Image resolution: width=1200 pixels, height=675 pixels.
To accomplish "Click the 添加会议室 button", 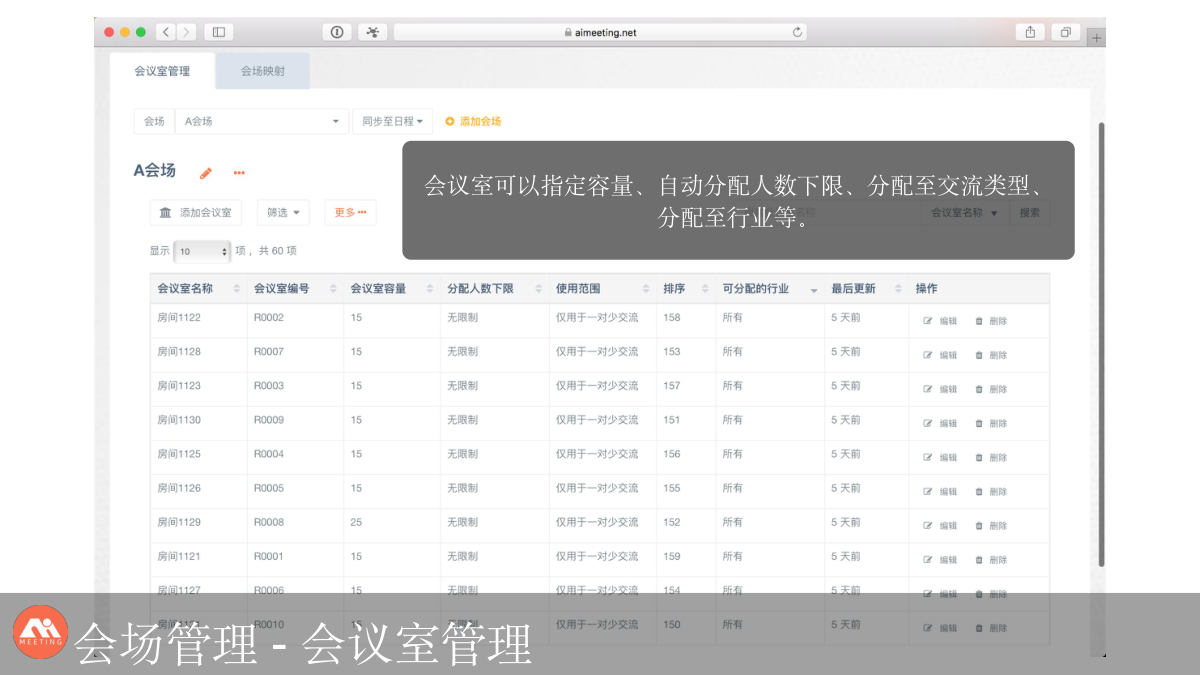I will point(196,212).
